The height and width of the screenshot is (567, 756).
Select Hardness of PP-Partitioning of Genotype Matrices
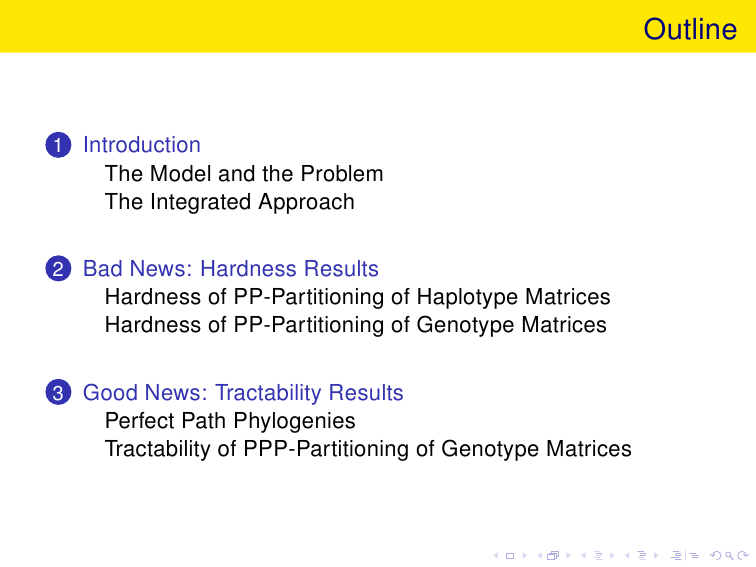tap(355, 325)
